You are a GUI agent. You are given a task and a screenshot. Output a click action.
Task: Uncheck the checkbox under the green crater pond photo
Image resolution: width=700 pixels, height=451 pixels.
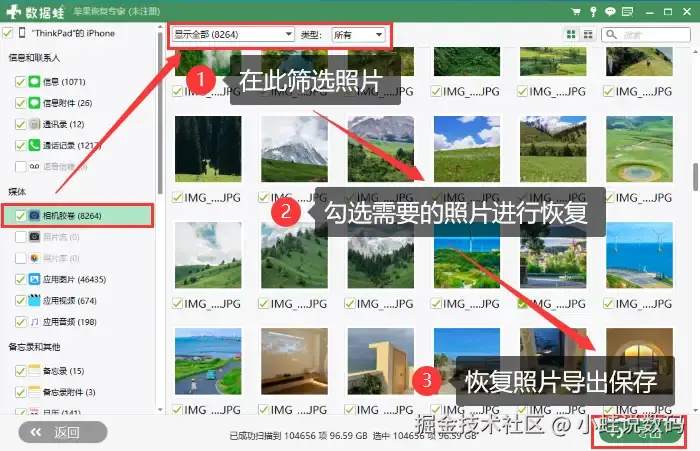pos(609,197)
